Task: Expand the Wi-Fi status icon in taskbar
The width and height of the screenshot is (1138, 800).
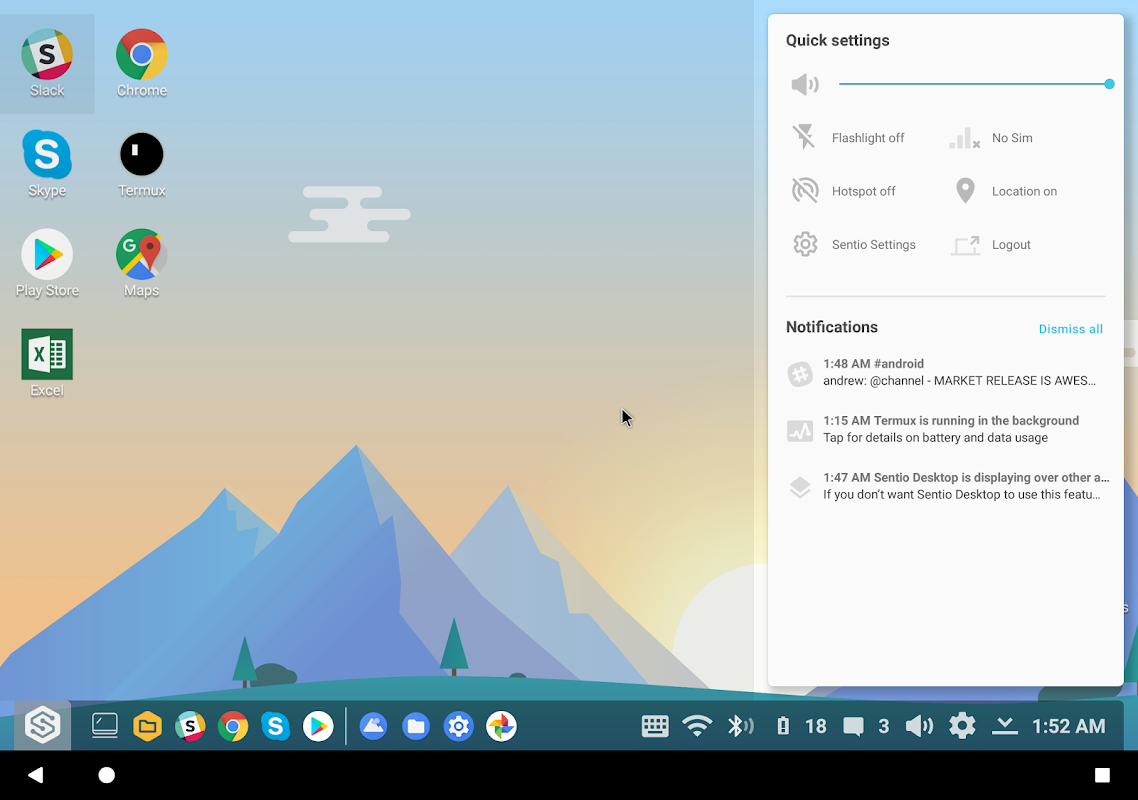Action: [x=698, y=726]
